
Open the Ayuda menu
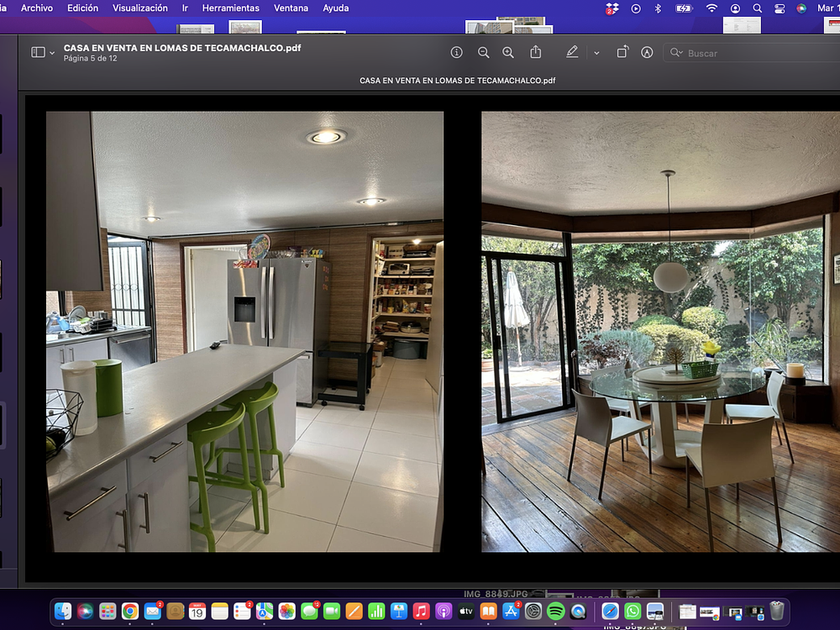tap(336, 8)
